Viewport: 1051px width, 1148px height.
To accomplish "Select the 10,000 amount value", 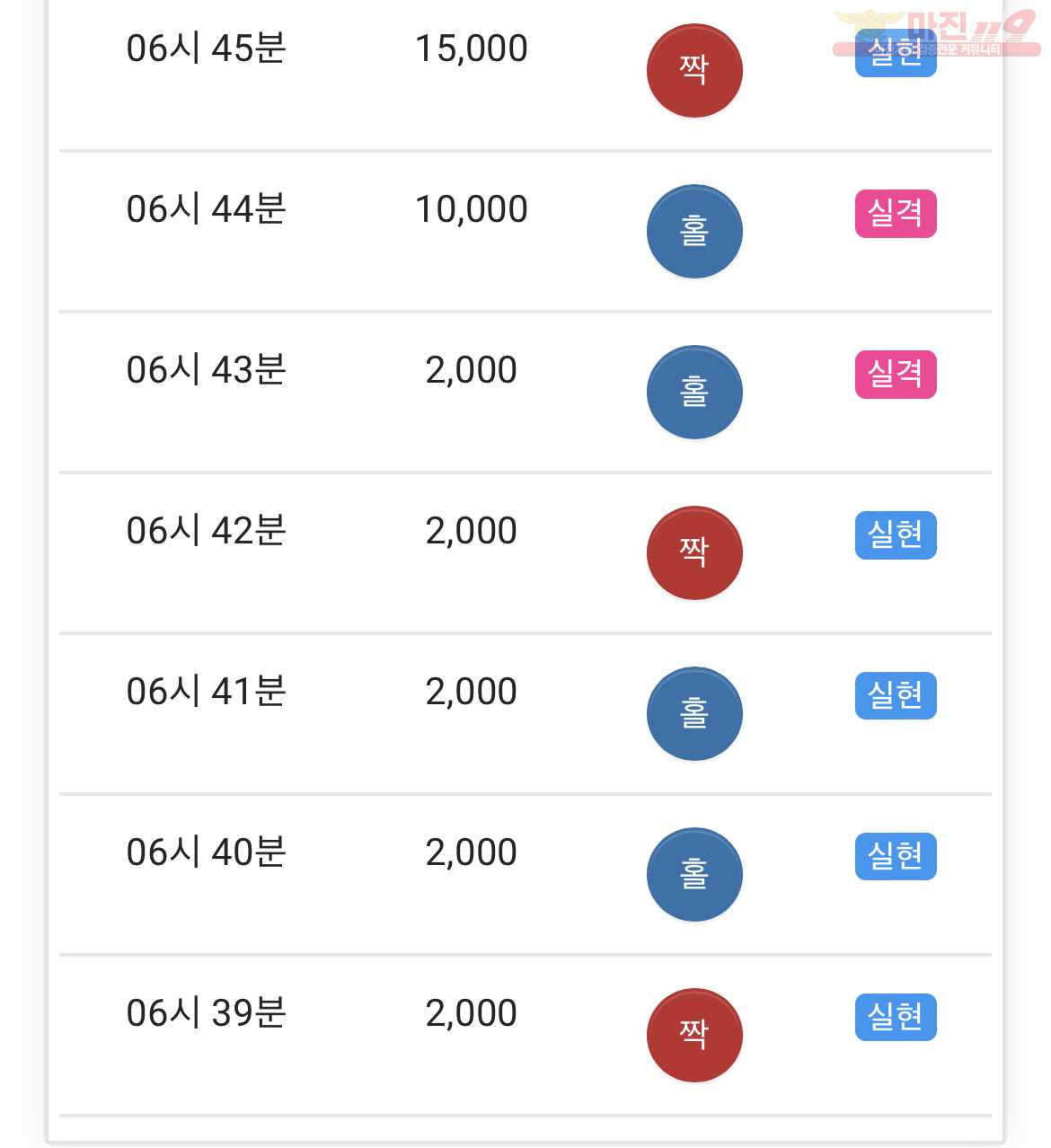I will (472, 209).
